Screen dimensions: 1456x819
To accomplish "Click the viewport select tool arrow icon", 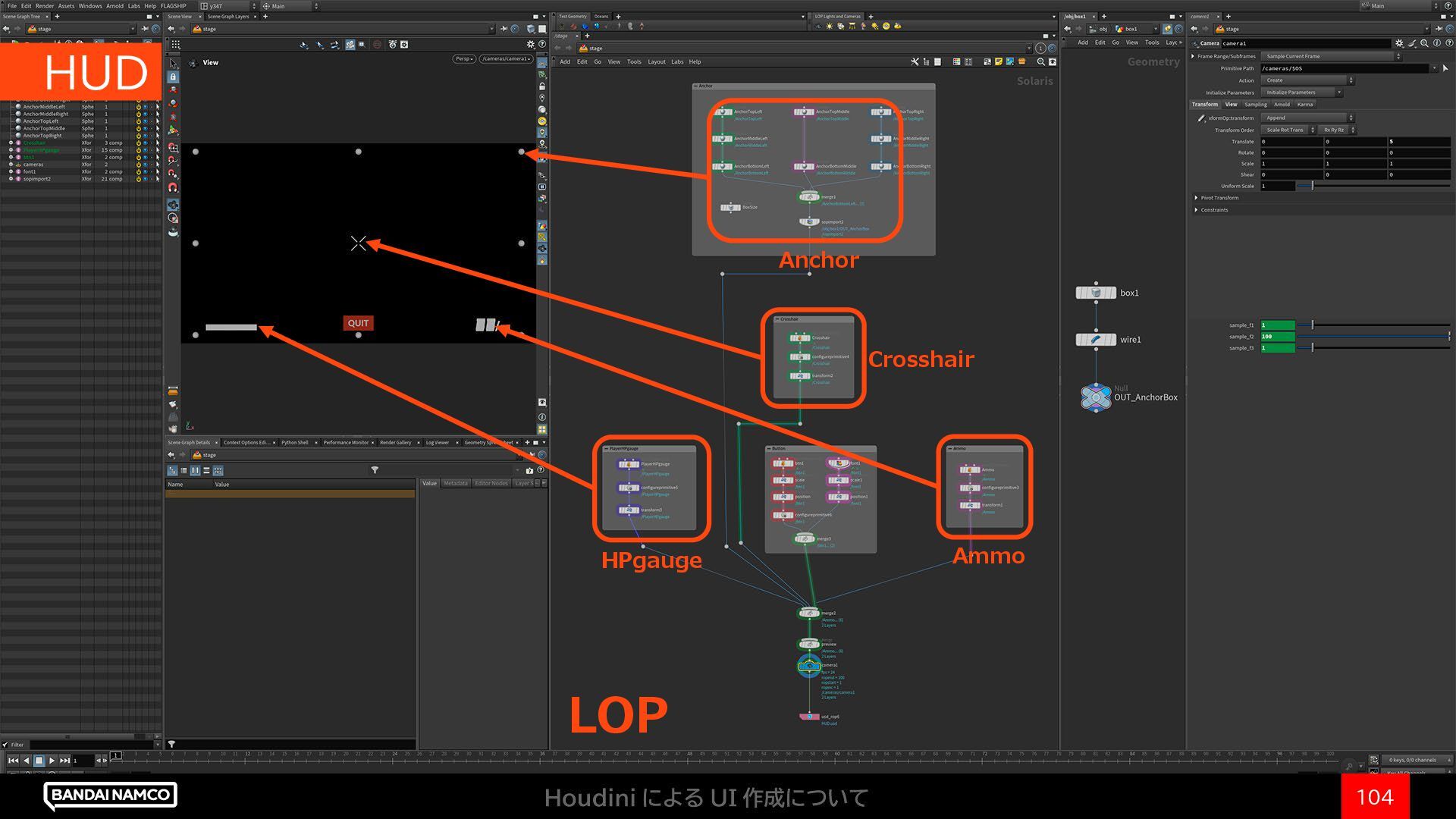I will (x=174, y=64).
